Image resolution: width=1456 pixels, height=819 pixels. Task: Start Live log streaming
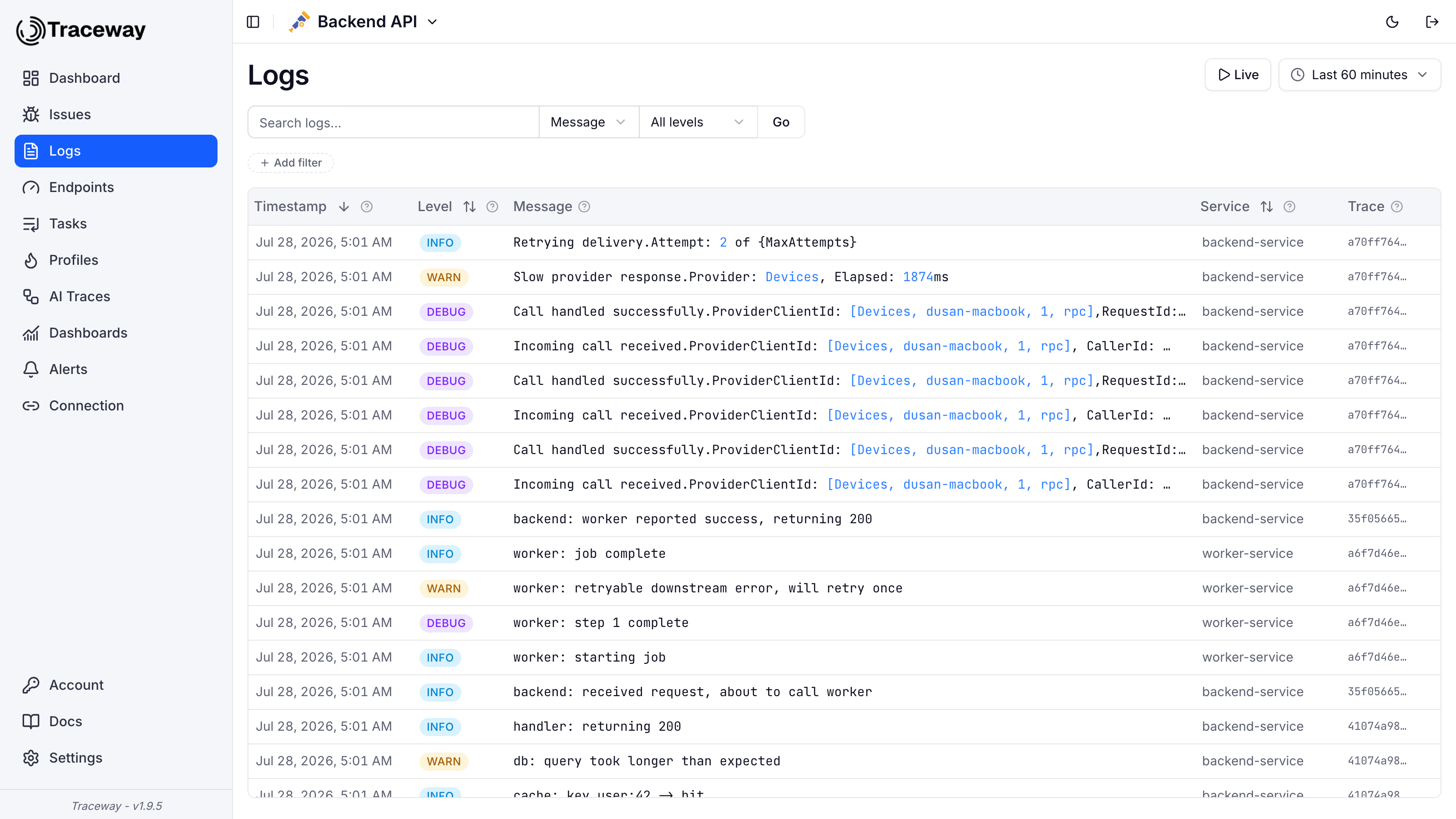coord(1238,75)
